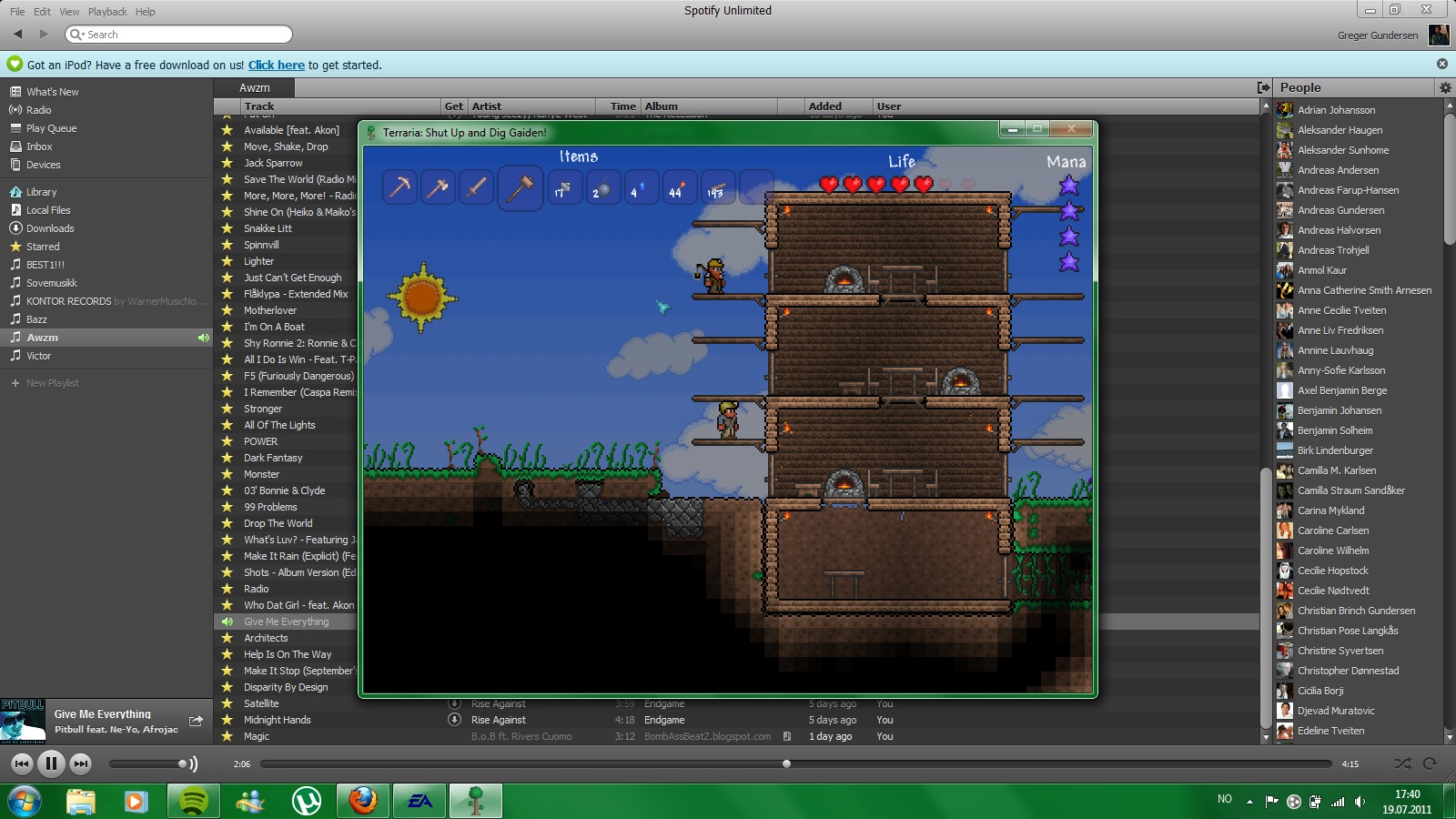Viewport: 1456px width, 819px height.
Task: Hide the People sidebar with arrow icon
Action: [1263, 87]
